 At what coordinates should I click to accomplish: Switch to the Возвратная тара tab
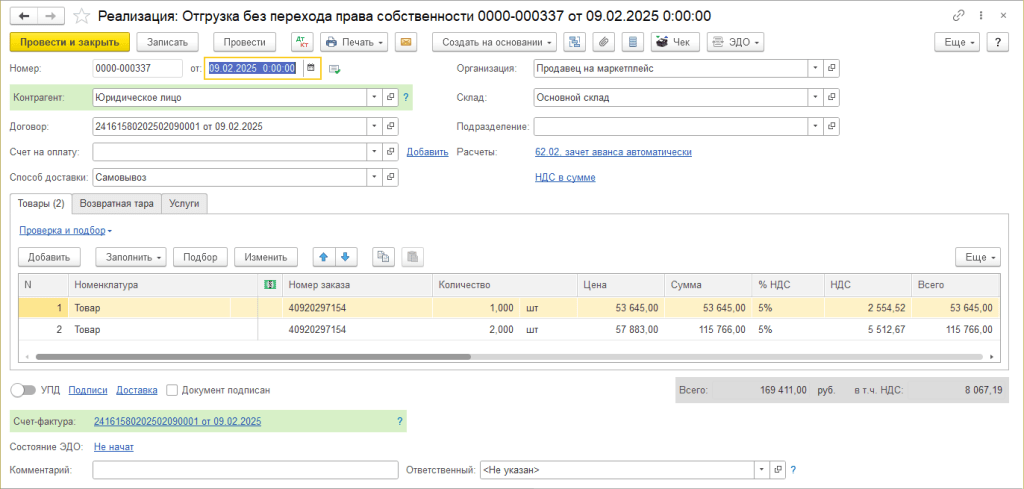(117, 203)
